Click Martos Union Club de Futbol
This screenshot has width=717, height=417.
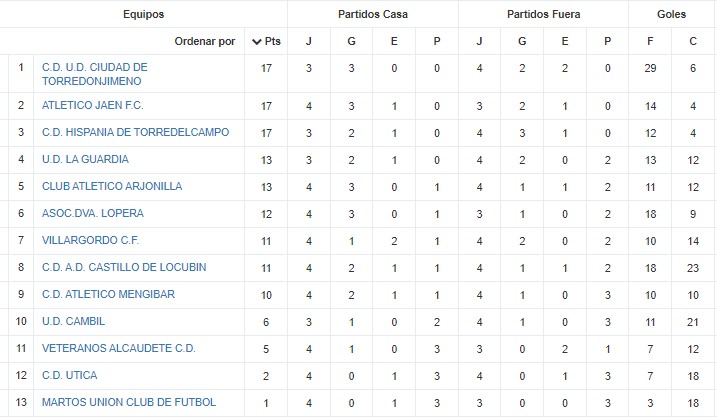(129, 402)
